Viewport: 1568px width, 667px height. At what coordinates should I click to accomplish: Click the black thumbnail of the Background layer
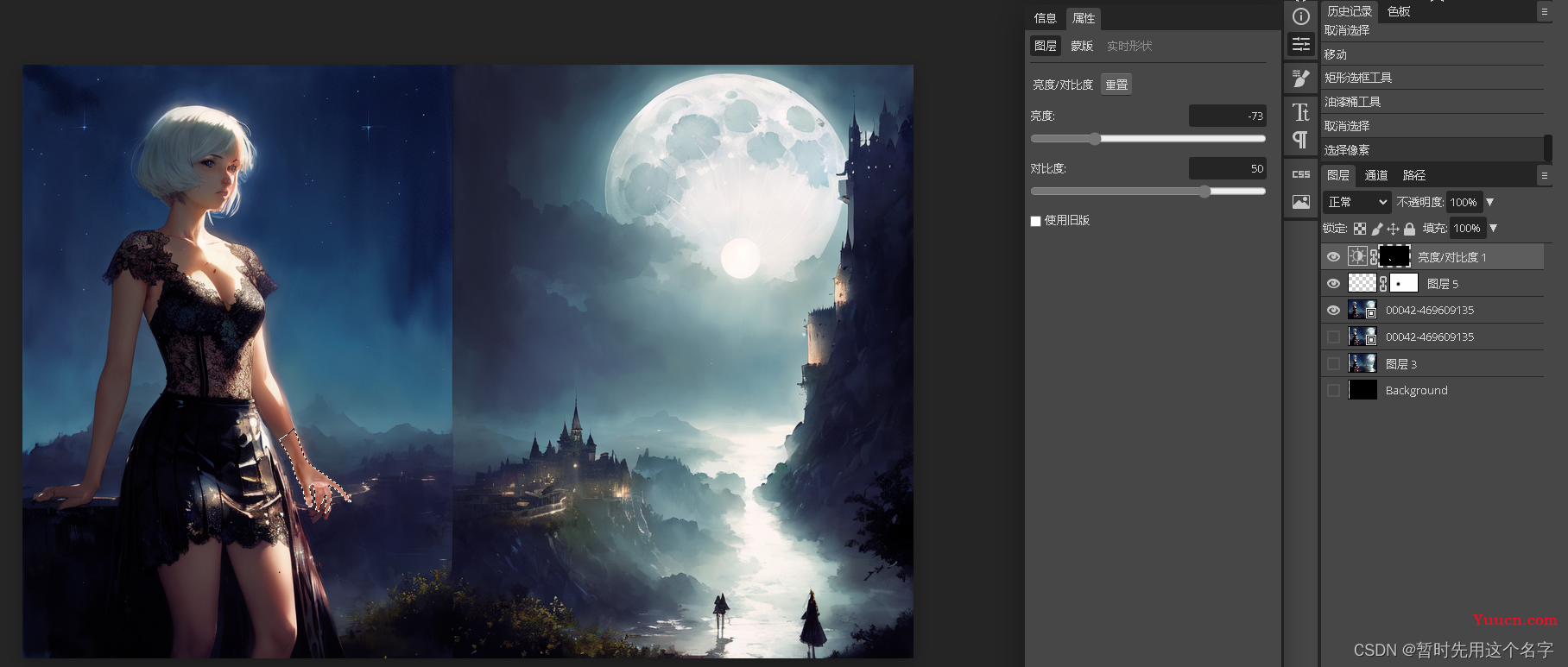1363,390
